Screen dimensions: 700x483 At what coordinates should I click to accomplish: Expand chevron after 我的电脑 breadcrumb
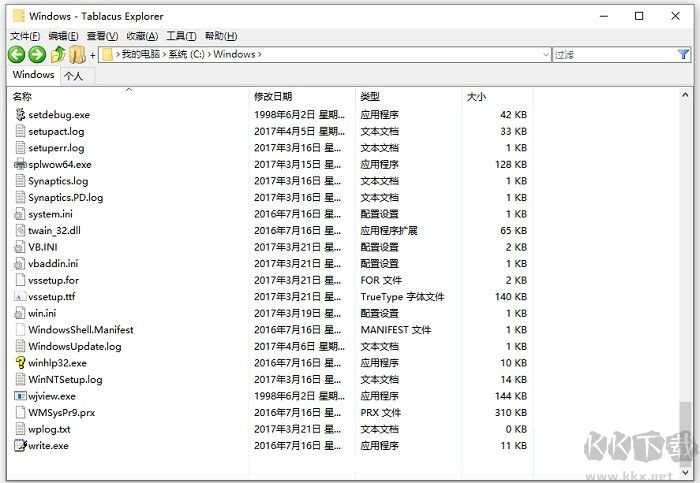164,54
